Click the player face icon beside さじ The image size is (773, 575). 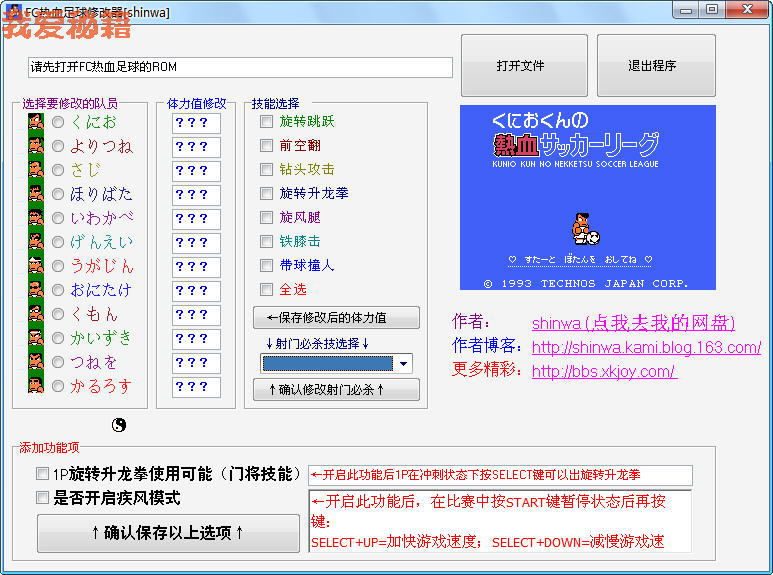[x=36, y=170]
